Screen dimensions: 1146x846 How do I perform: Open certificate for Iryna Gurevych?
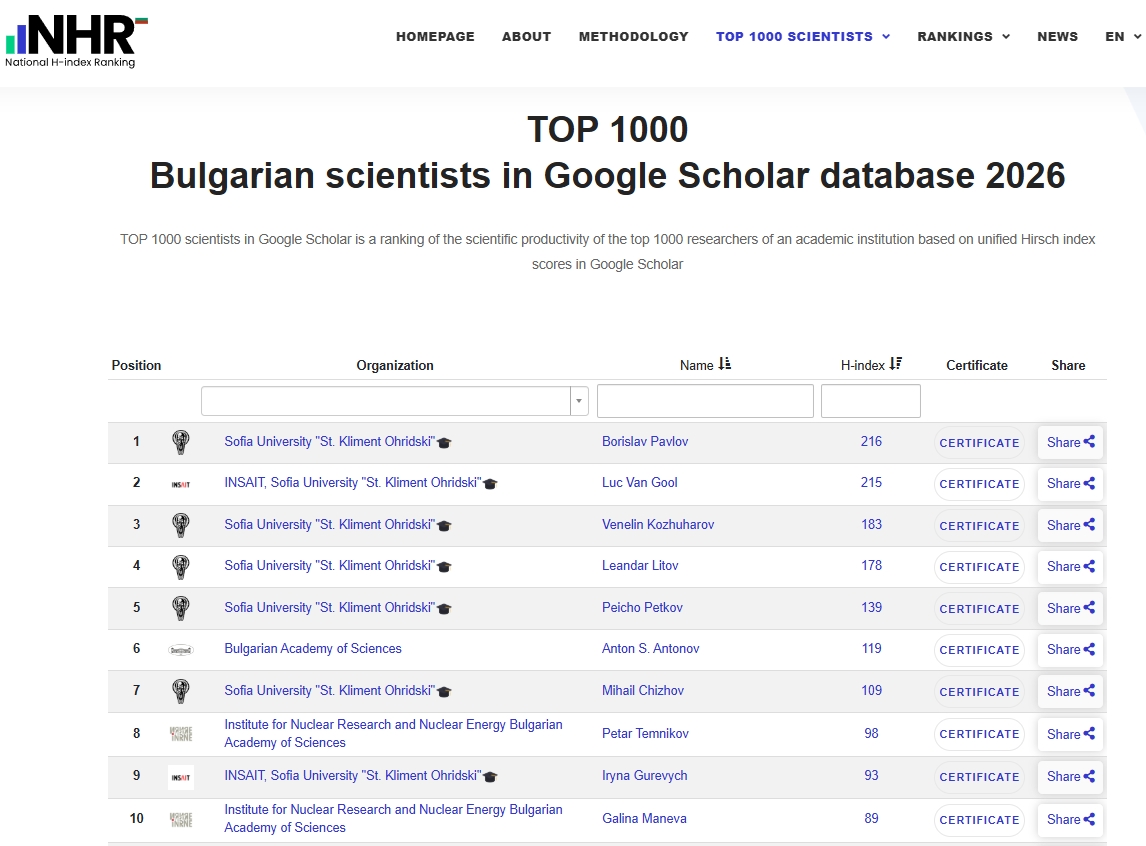point(979,777)
